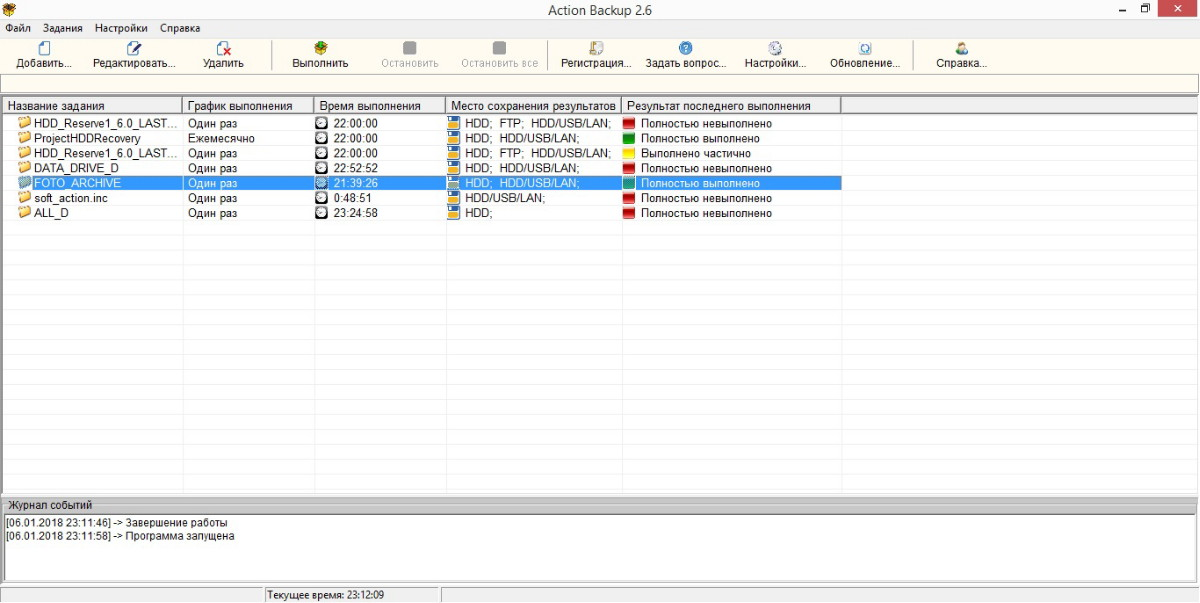This screenshot has width=1200, height=603.
Task: Click the Обновление toolbar icon
Action: (864, 48)
